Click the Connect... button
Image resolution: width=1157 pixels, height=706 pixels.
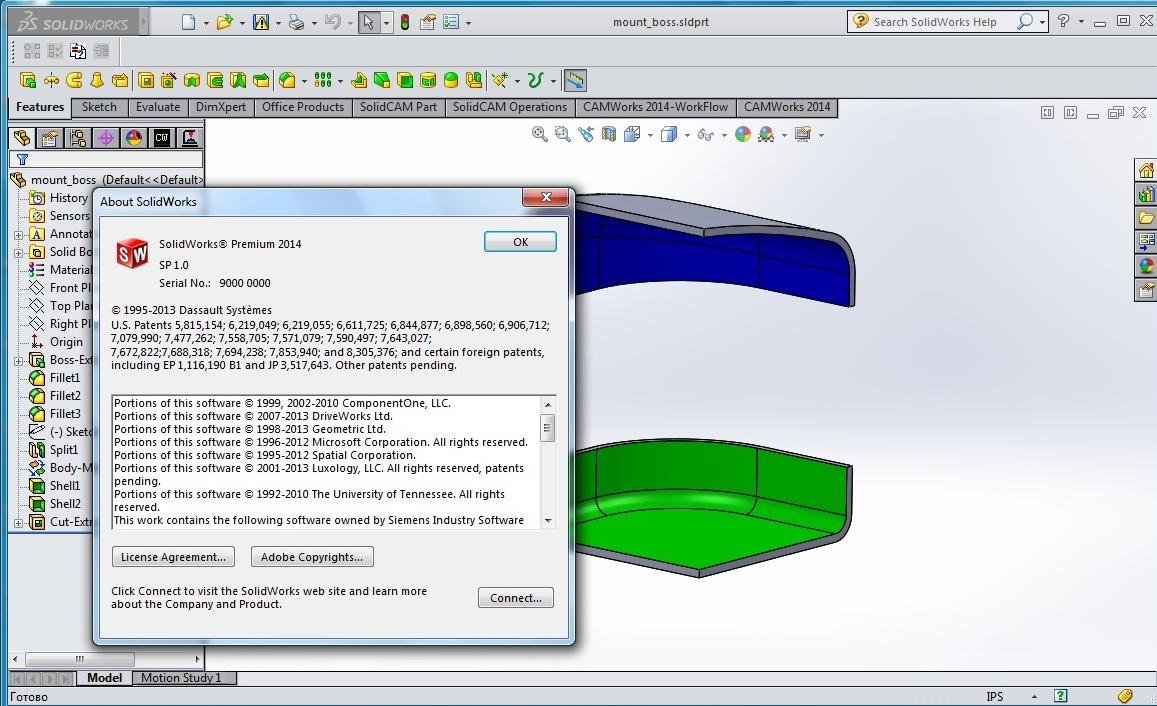click(x=516, y=598)
